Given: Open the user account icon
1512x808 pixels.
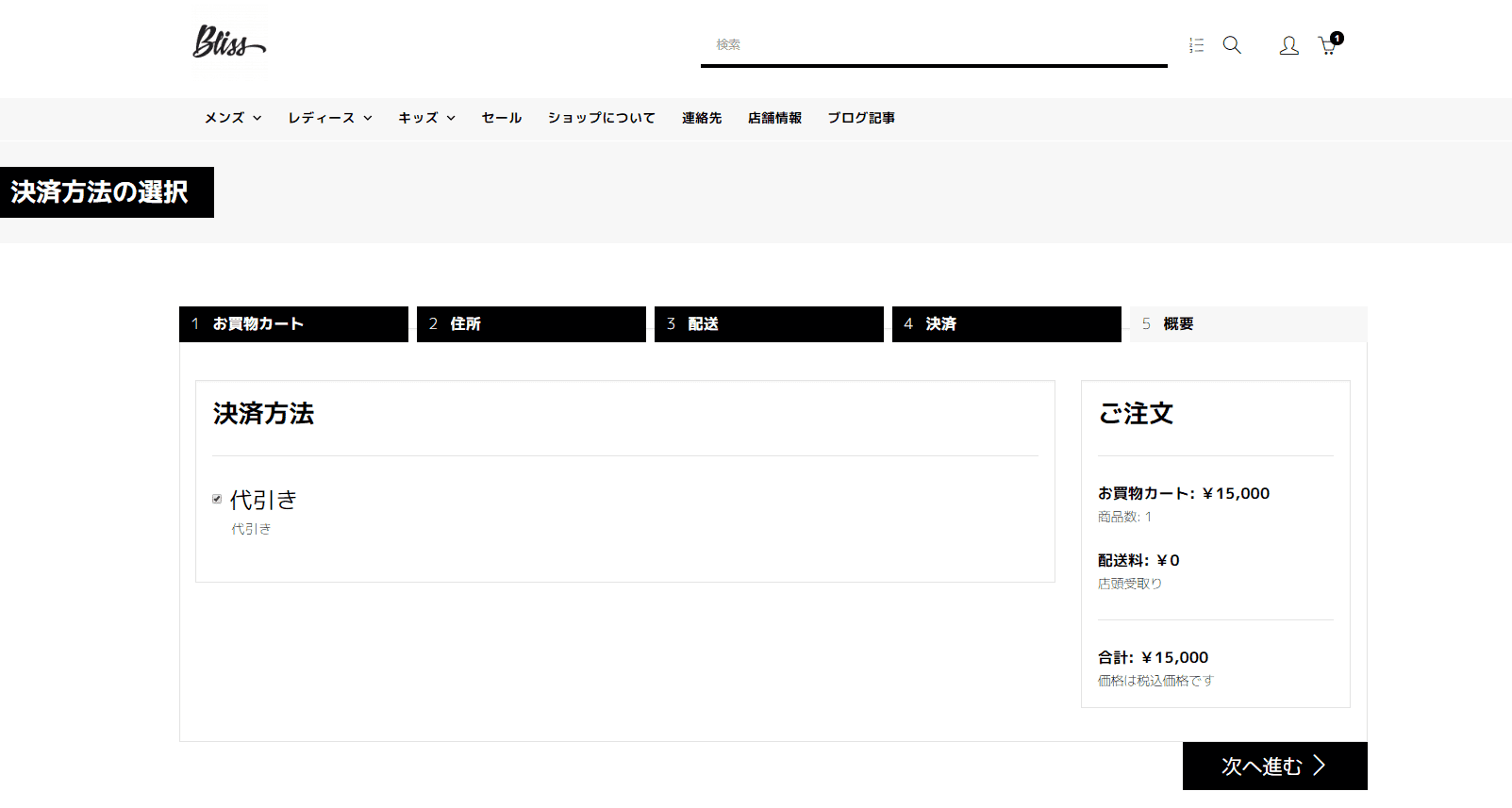Looking at the screenshot, I should 1288,45.
